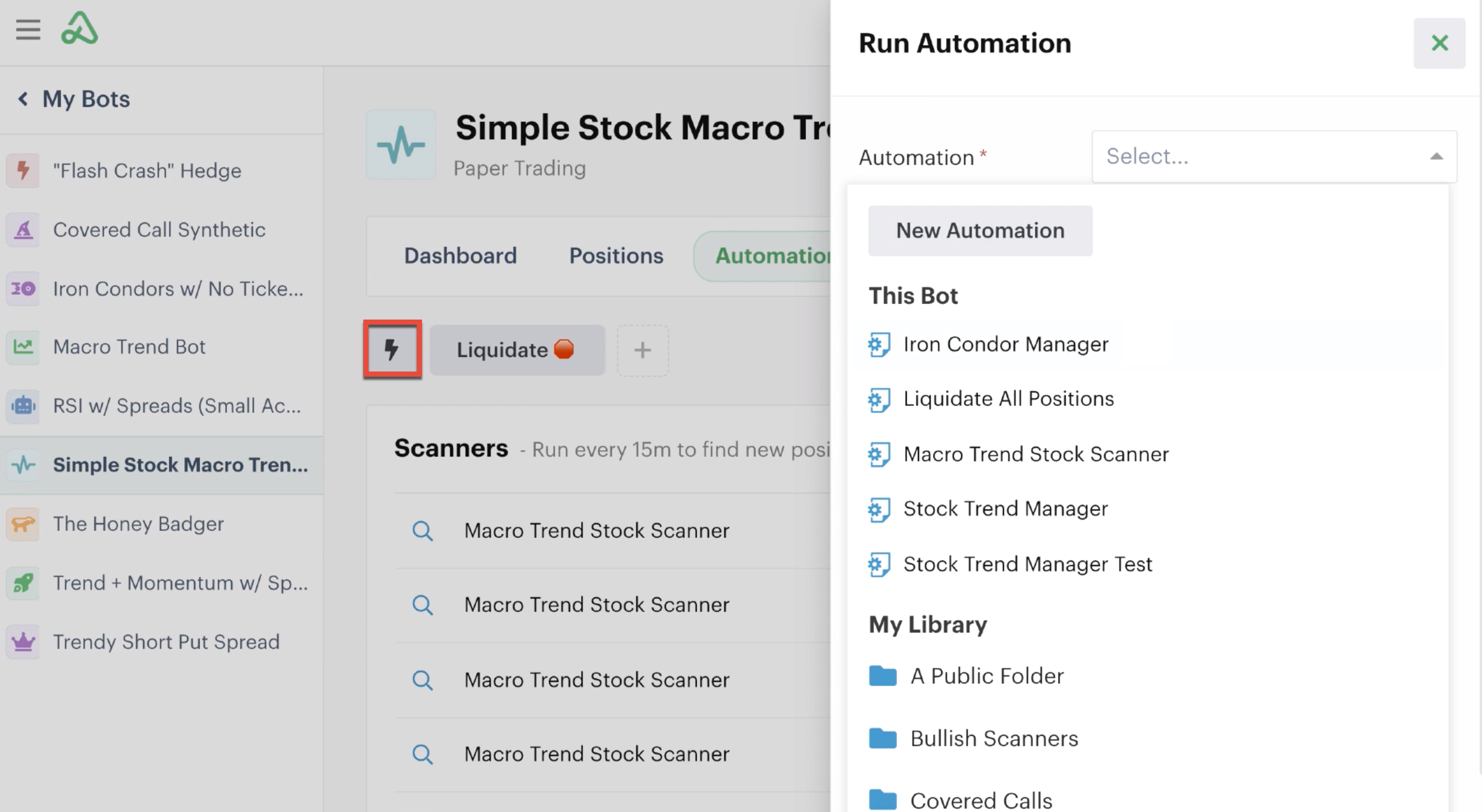Screen dimensions: 1482x812
Task: Click the gear icon beside Liquidate All Positions
Action: coord(879,399)
